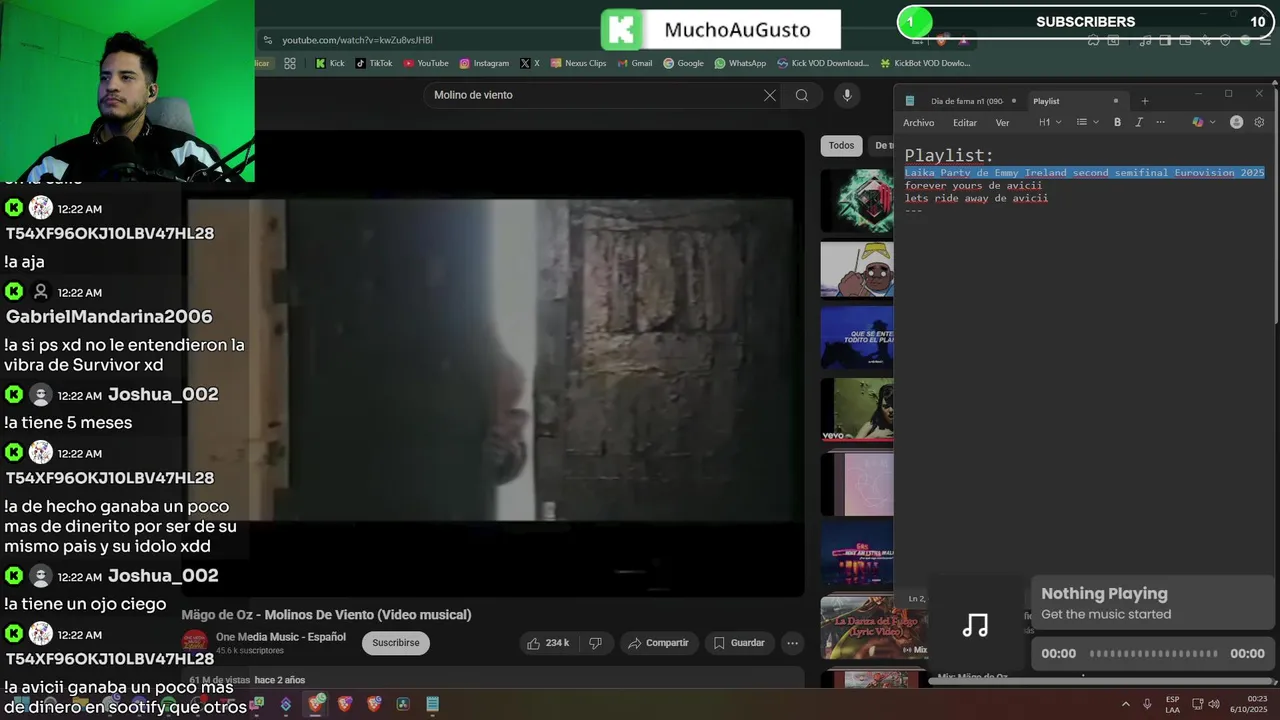Save video with Guardar button
1280x720 pixels.
(739, 643)
